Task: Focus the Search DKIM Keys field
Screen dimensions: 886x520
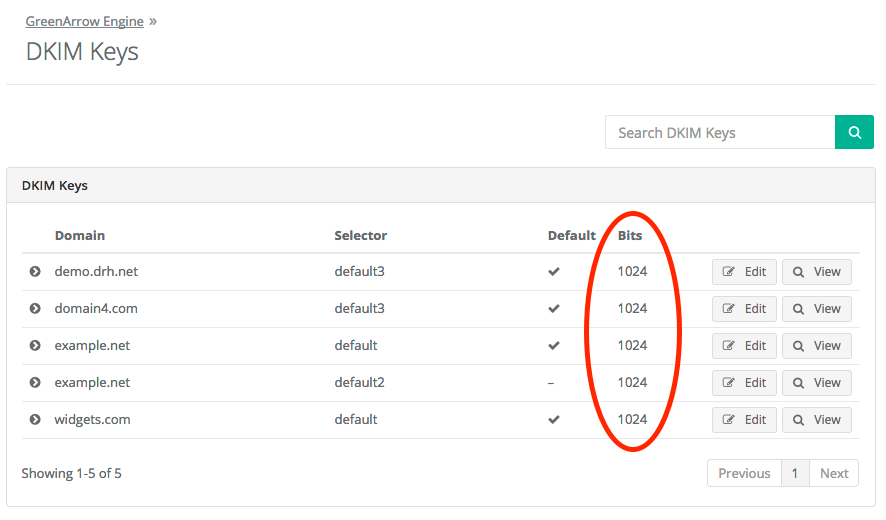Action: point(720,132)
